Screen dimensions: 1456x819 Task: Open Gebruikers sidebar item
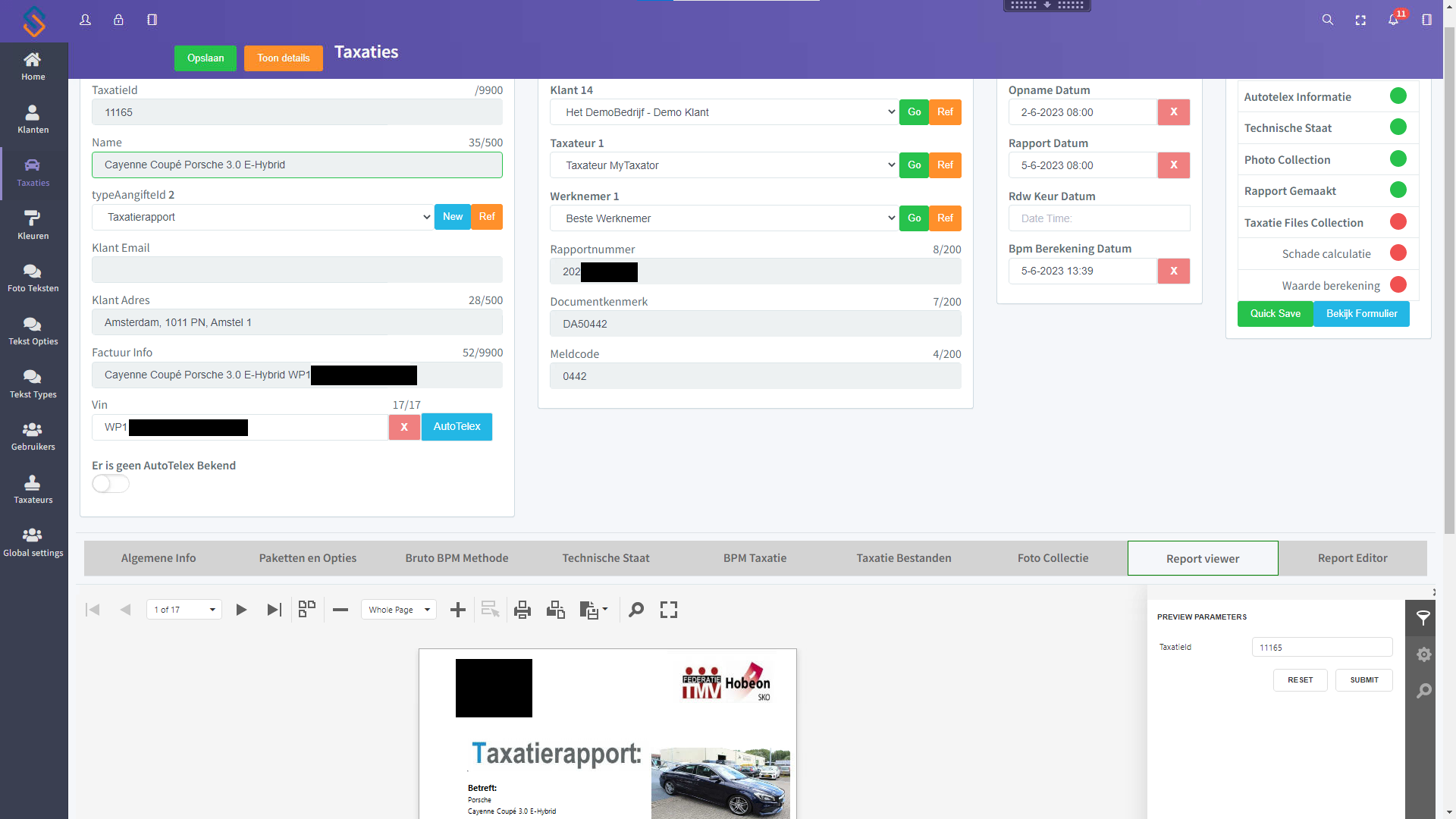tap(33, 437)
